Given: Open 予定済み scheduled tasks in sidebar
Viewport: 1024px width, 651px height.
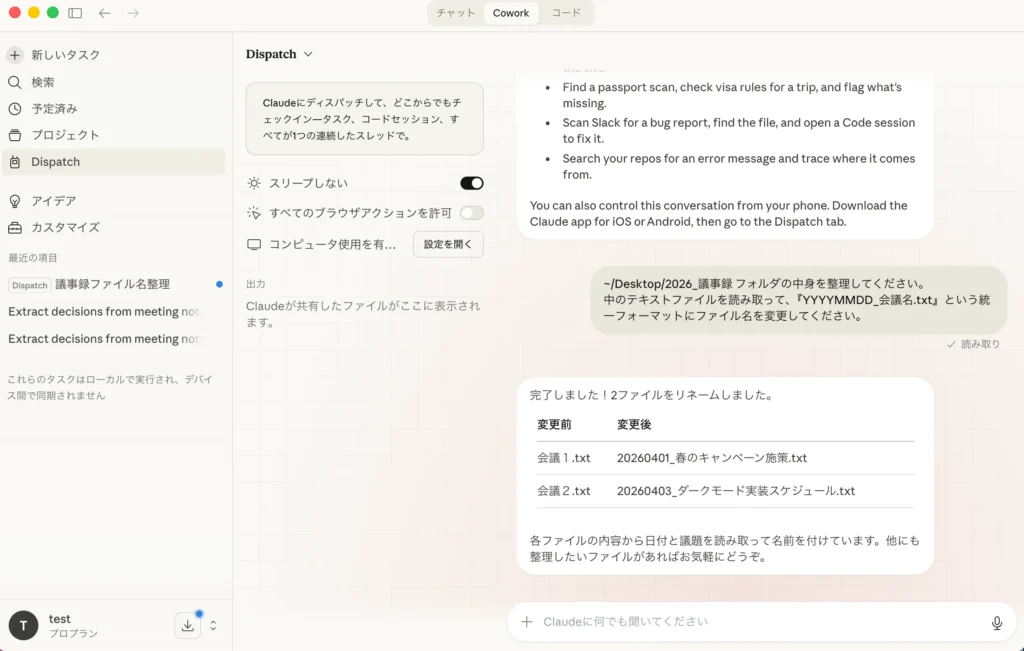Looking at the screenshot, I should (x=53, y=108).
